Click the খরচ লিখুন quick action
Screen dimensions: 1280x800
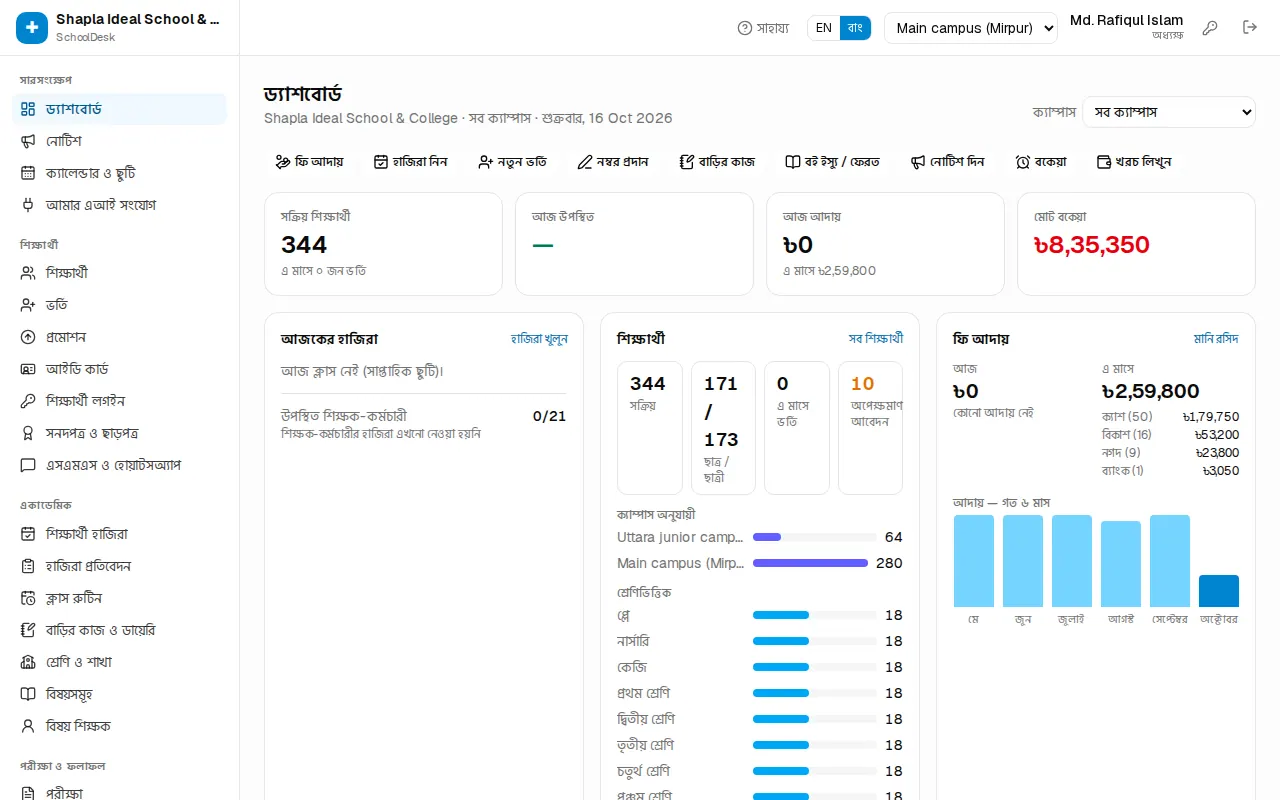coord(1134,162)
